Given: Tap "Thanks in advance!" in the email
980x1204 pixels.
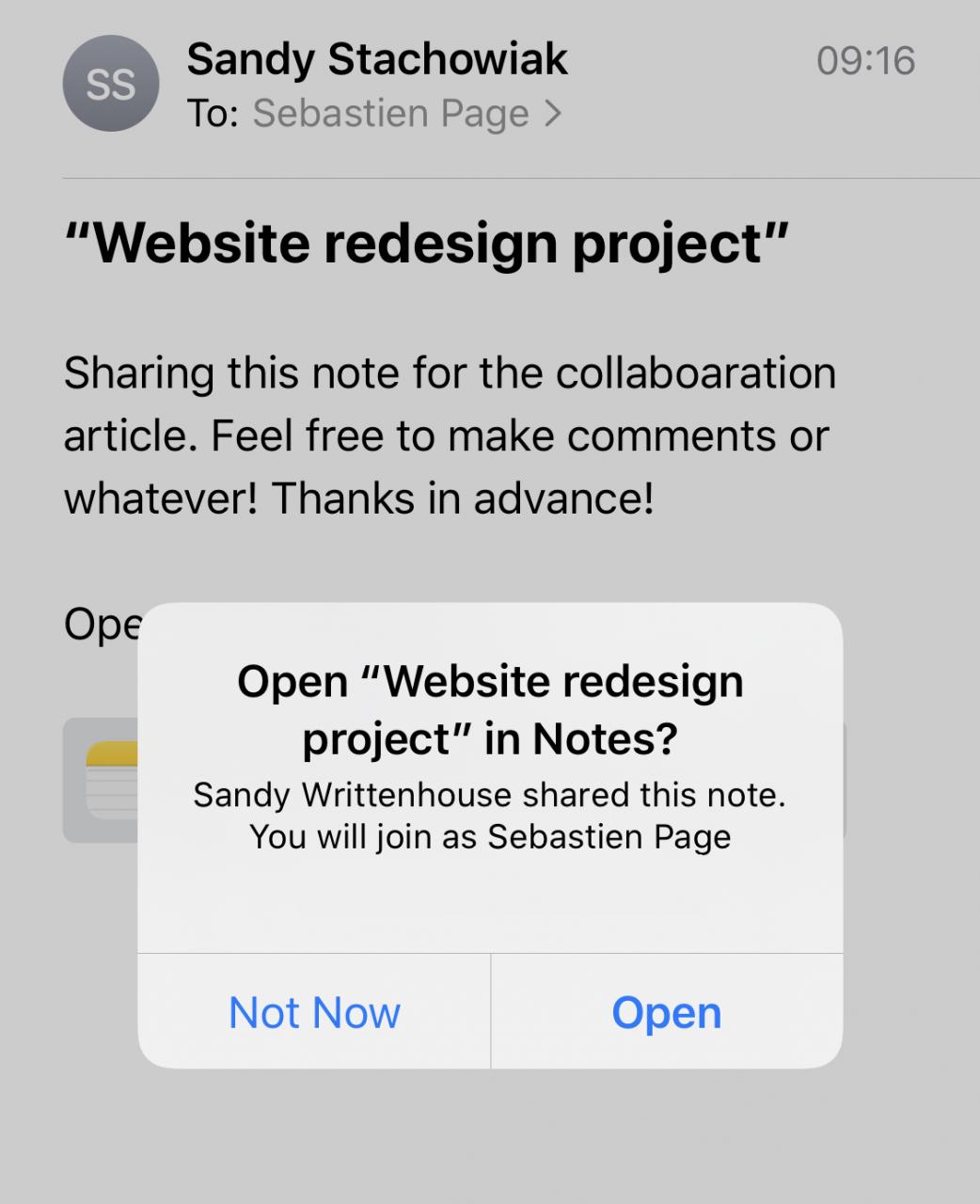Looking at the screenshot, I should pos(462,499).
